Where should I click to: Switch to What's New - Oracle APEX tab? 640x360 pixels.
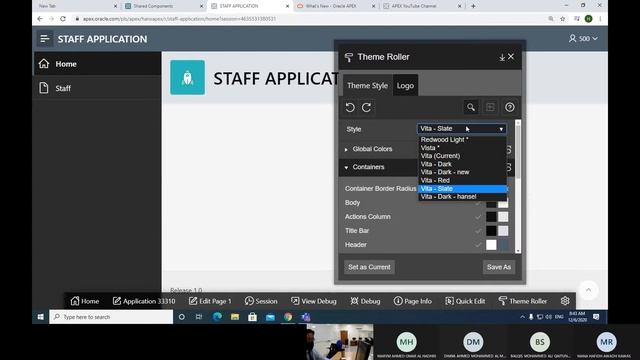[335, 6]
